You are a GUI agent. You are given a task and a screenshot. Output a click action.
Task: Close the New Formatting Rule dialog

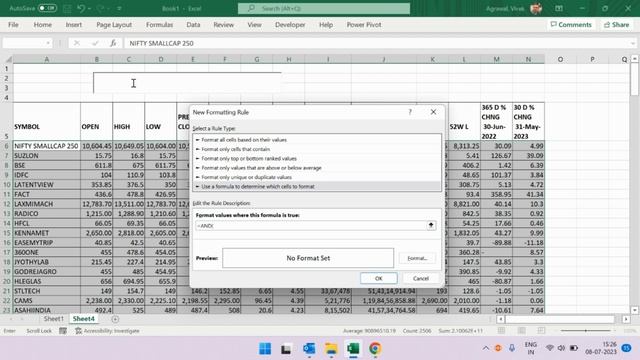433,112
